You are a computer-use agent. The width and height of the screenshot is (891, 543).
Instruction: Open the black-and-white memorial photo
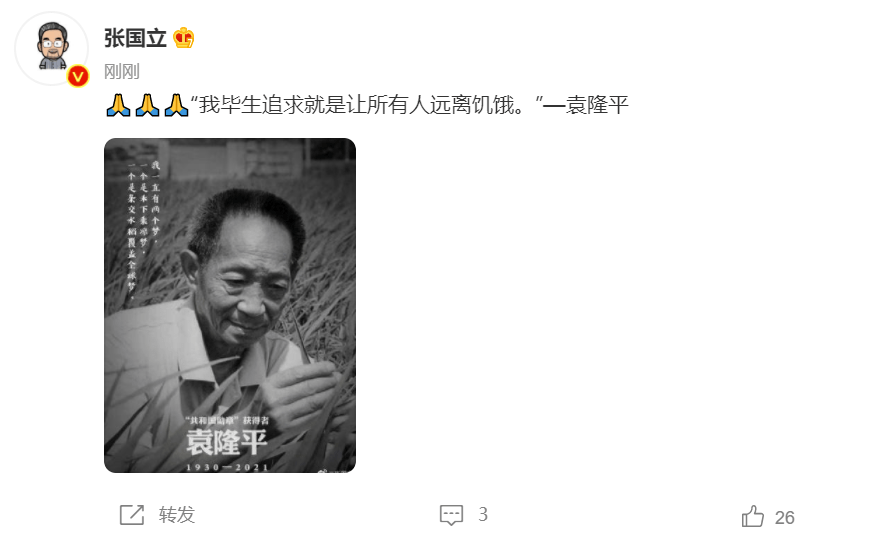pyautogui.click(x=230, y=305)
